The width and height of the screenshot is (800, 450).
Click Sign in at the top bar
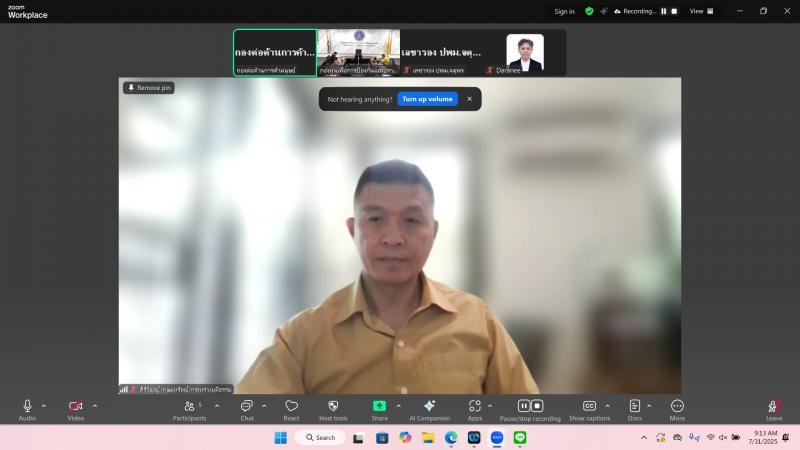[564, 11]
